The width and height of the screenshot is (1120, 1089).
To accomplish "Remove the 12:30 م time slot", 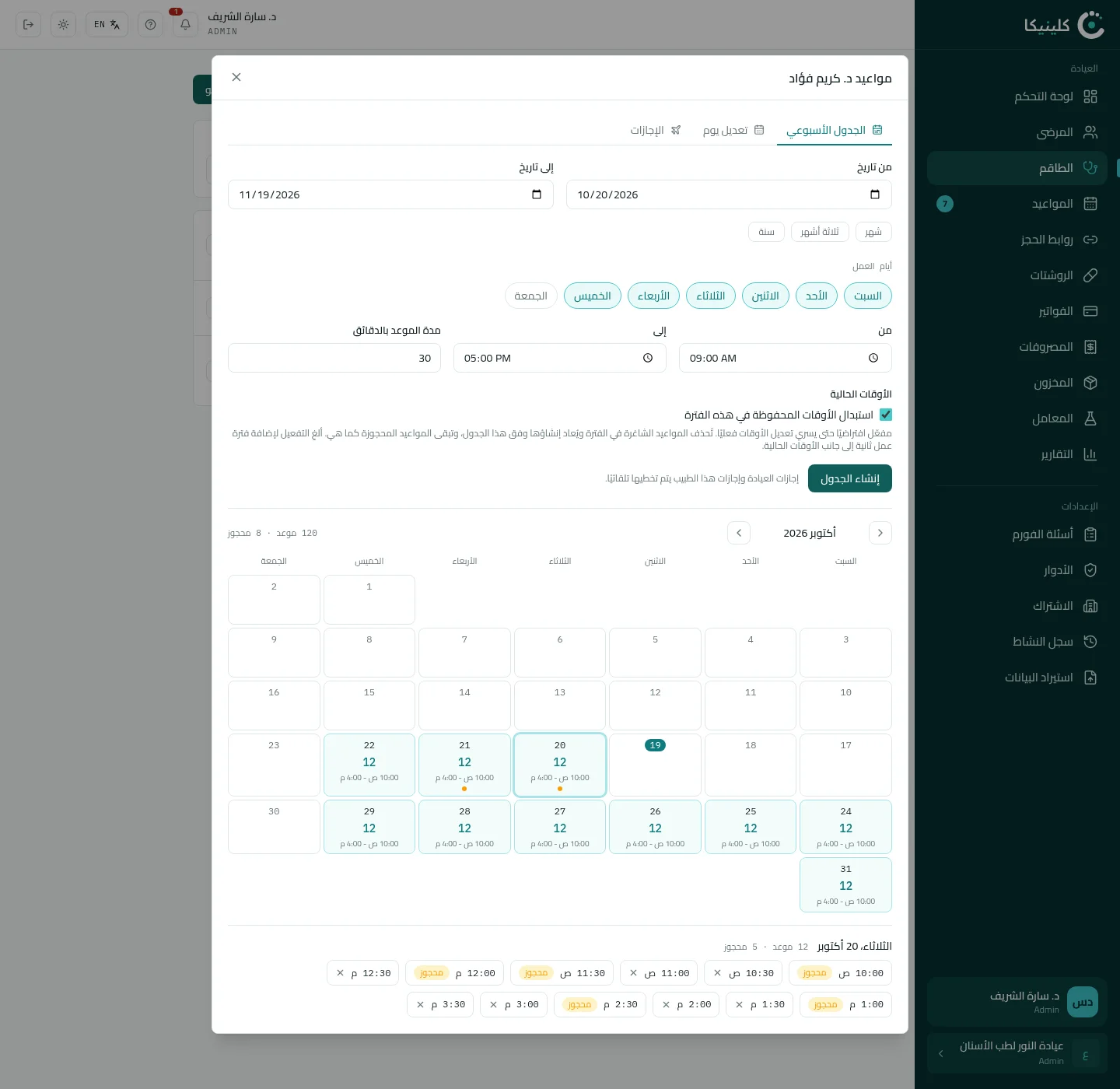I will pyautogui.click(x=340, y=973).
